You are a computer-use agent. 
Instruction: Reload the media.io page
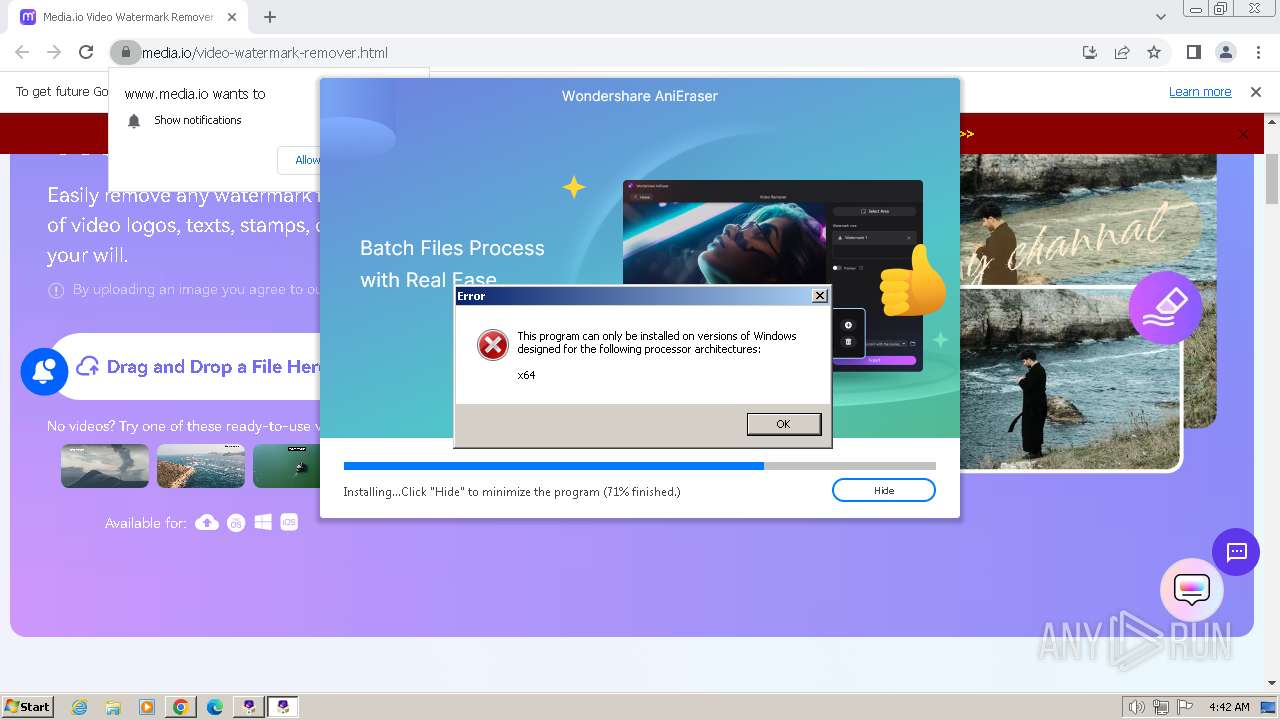[x=86, y=52]
